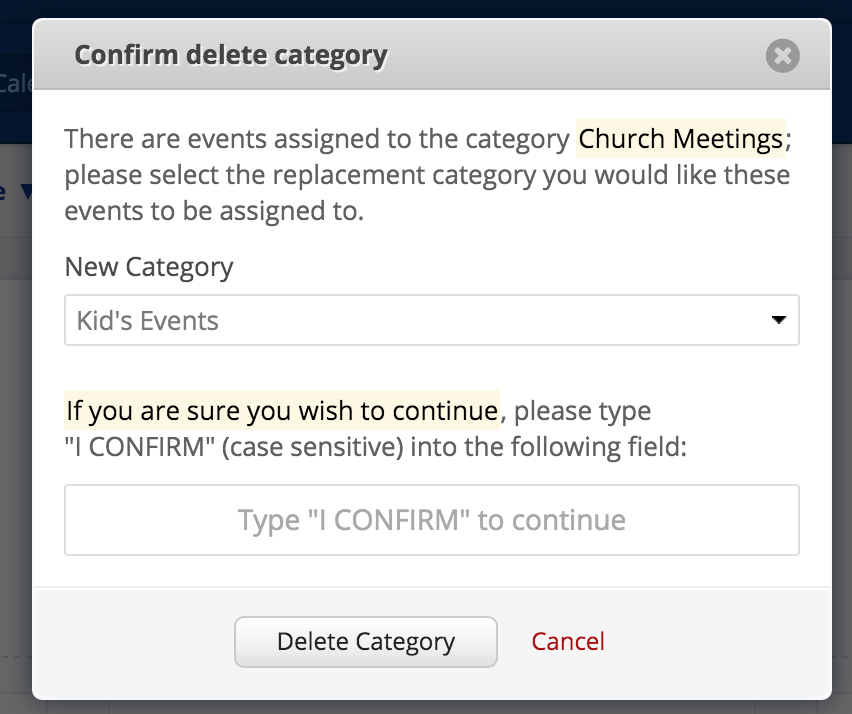Click the red Cancel link
852x714 pixels.
pos(568,642)
